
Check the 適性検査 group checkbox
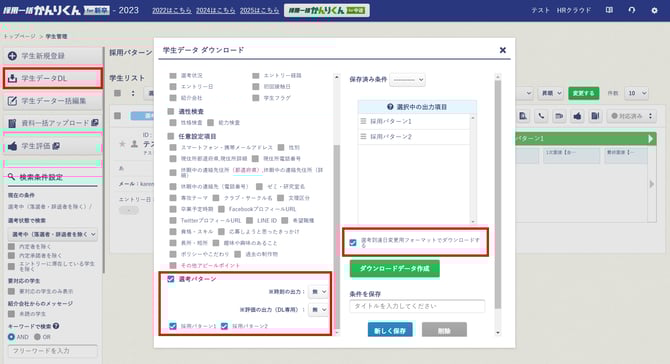(171, 112)
